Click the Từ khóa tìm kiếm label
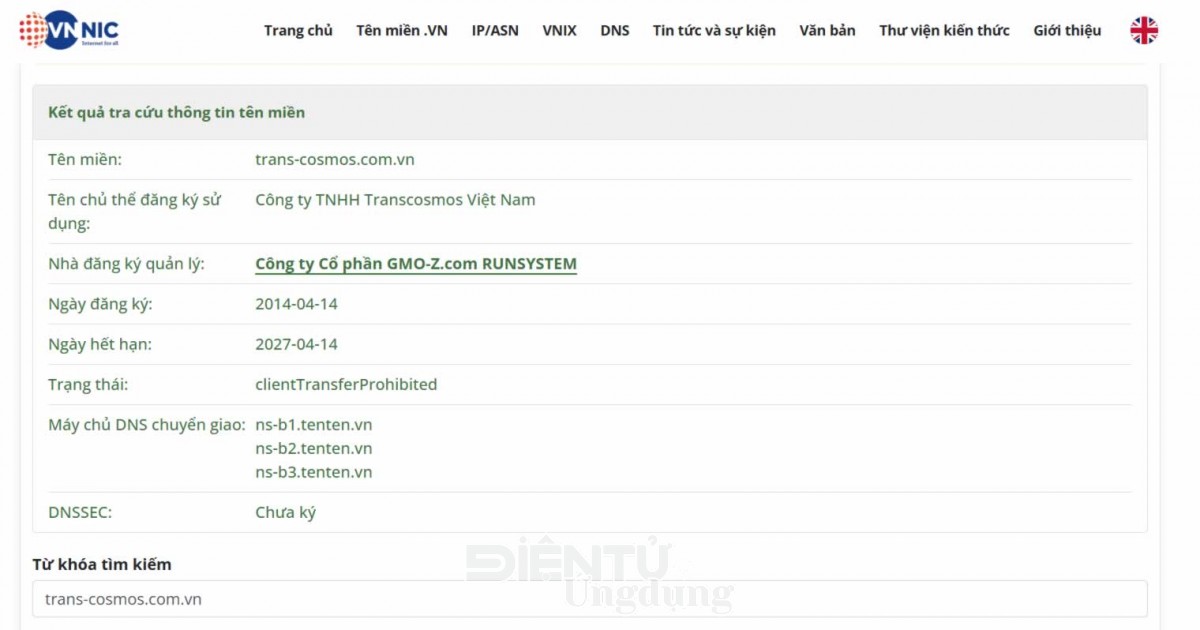The width and height of the screenshot is (1200, 630). tap(102, 564)
